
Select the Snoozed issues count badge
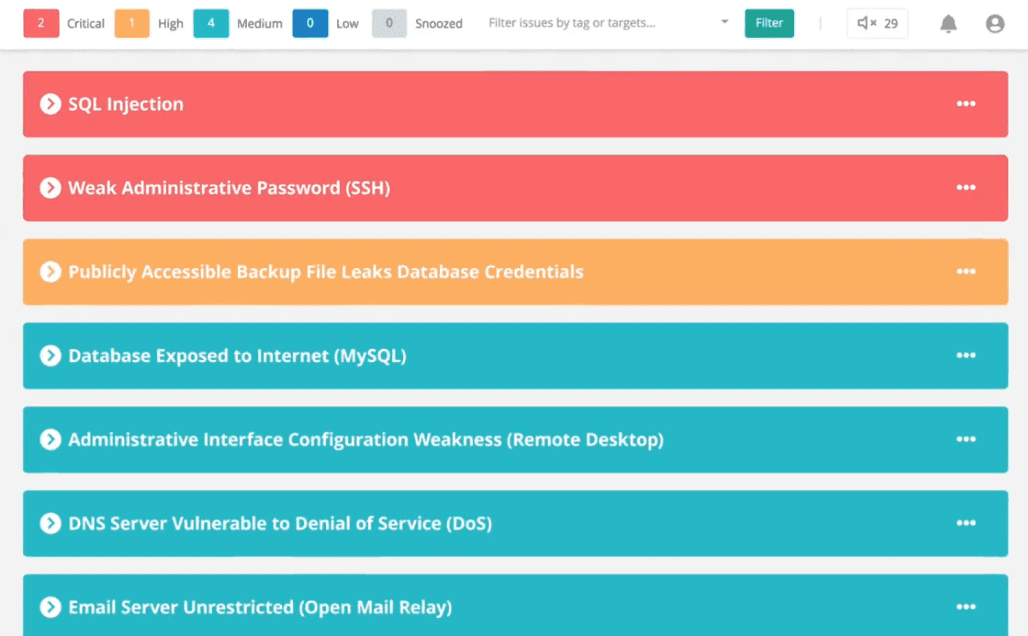point(389,23)
